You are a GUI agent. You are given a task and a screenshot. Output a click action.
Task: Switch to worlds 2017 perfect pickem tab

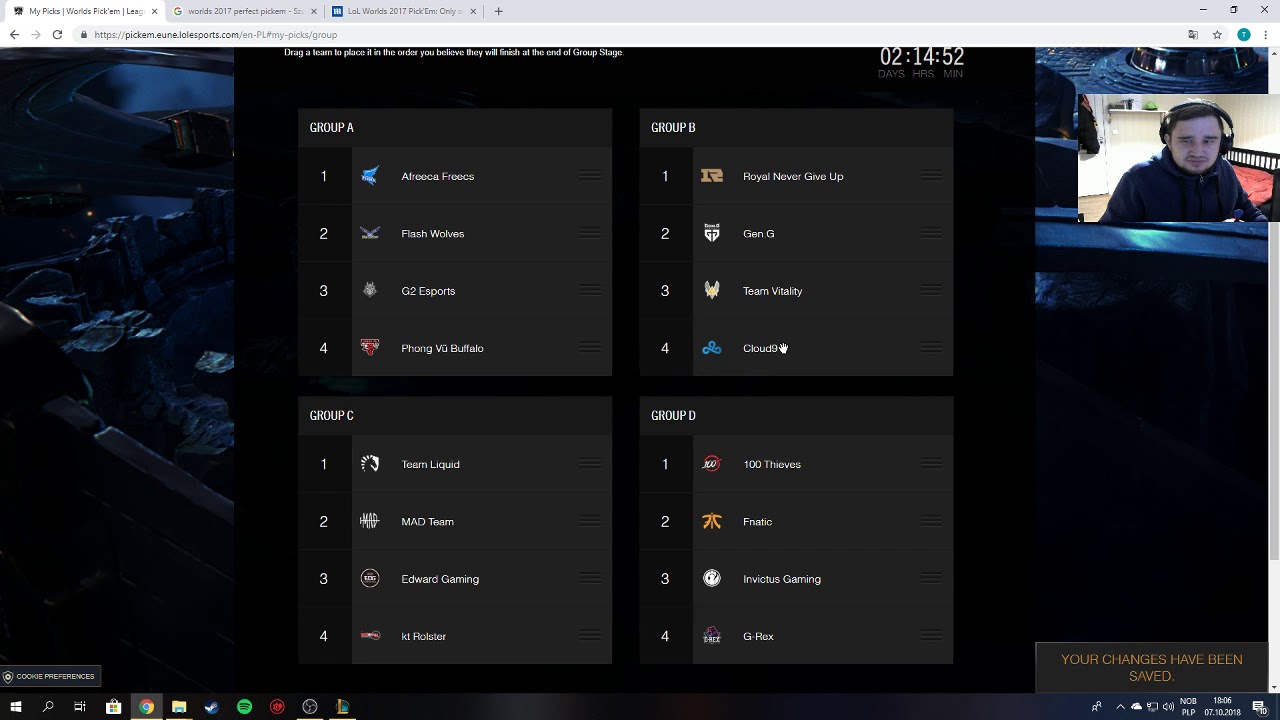[x=242, y=11]
